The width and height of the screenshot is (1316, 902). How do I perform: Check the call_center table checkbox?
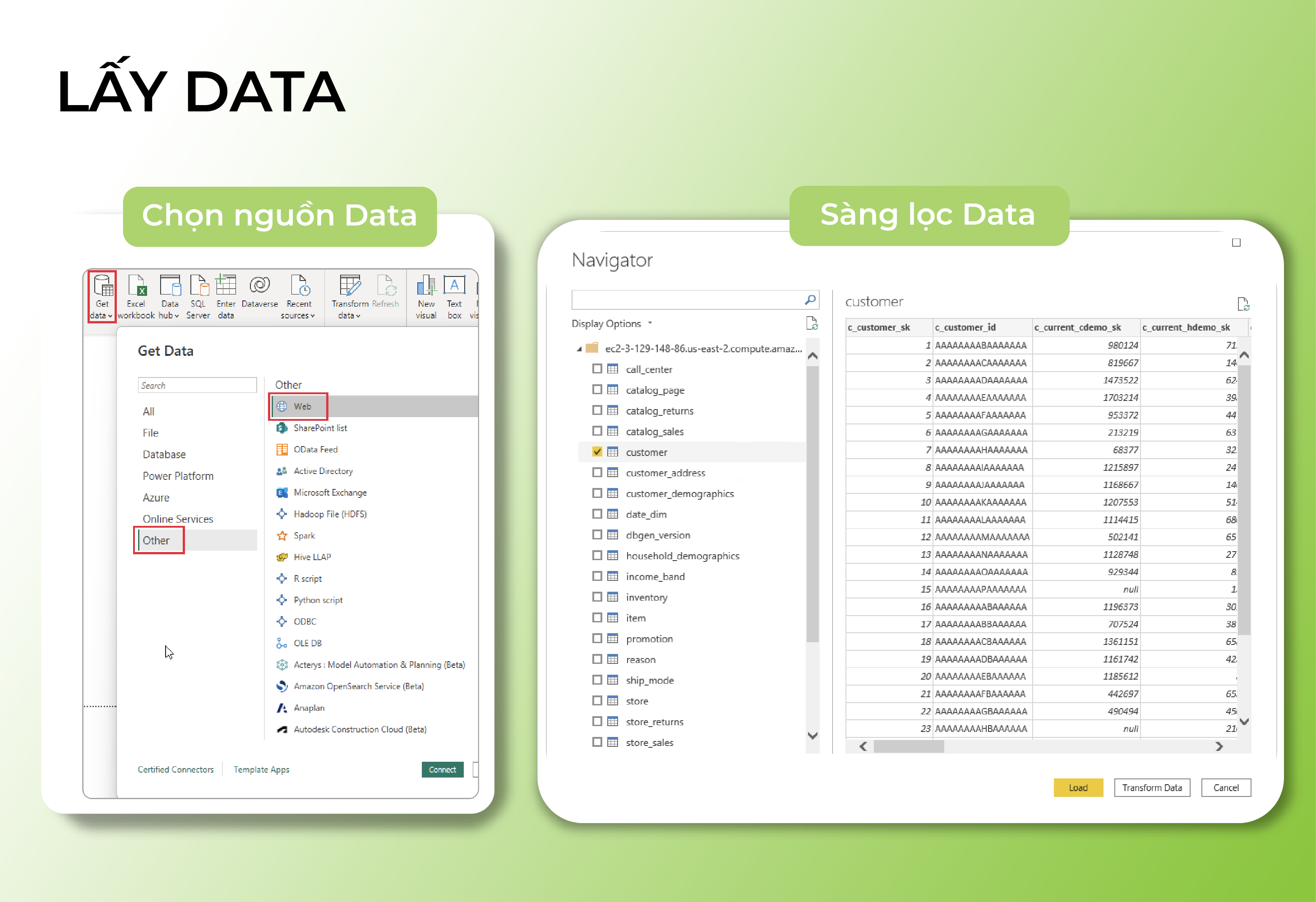coord(597,368)
